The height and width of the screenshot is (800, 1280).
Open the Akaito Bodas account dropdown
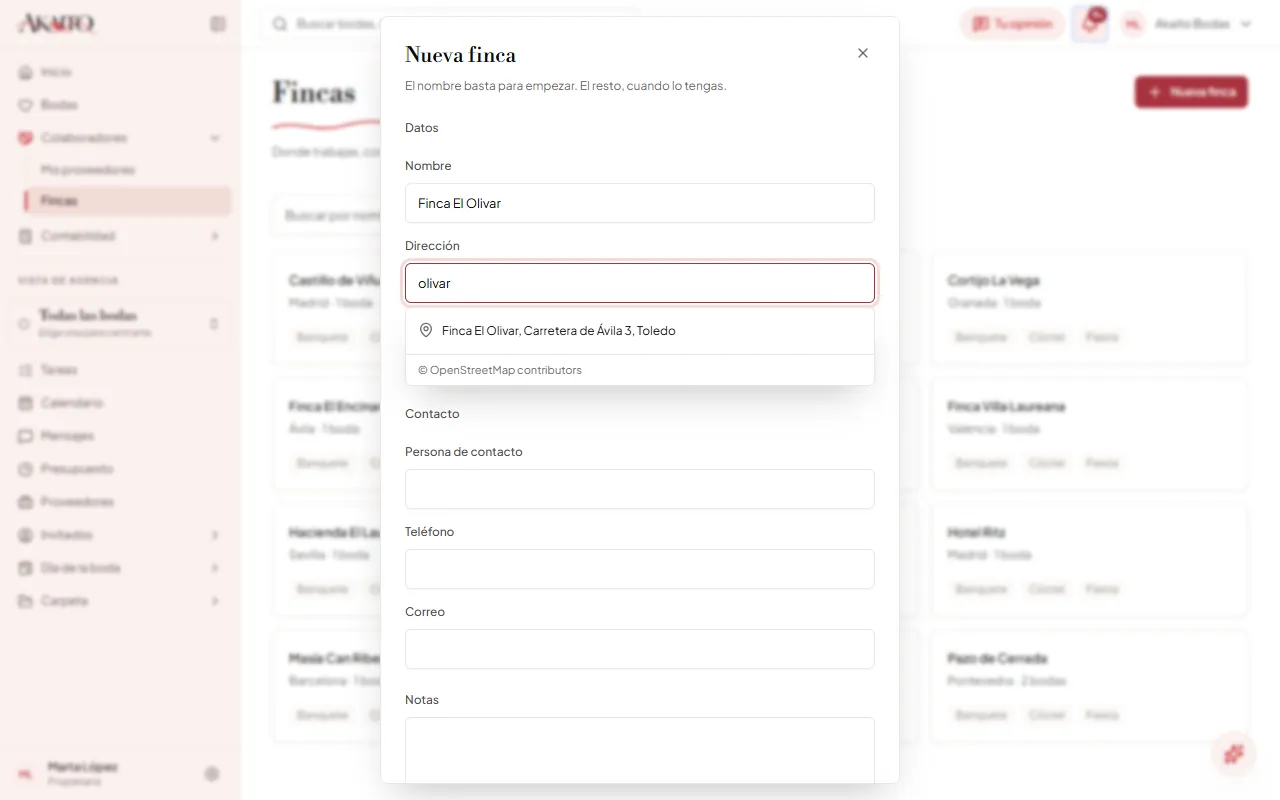tap(1187, 24)
